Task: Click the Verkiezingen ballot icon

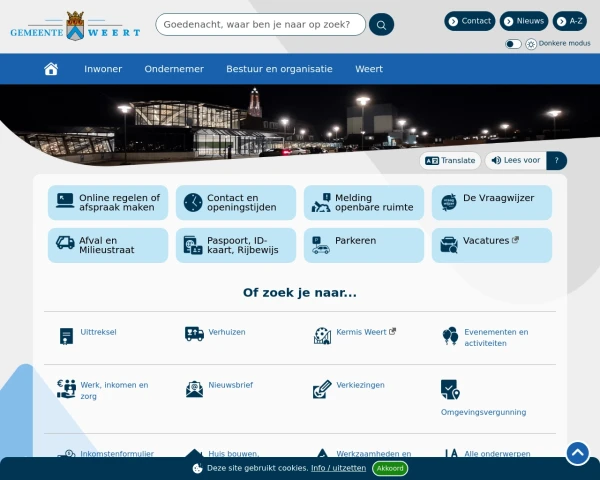Action: 322,389
